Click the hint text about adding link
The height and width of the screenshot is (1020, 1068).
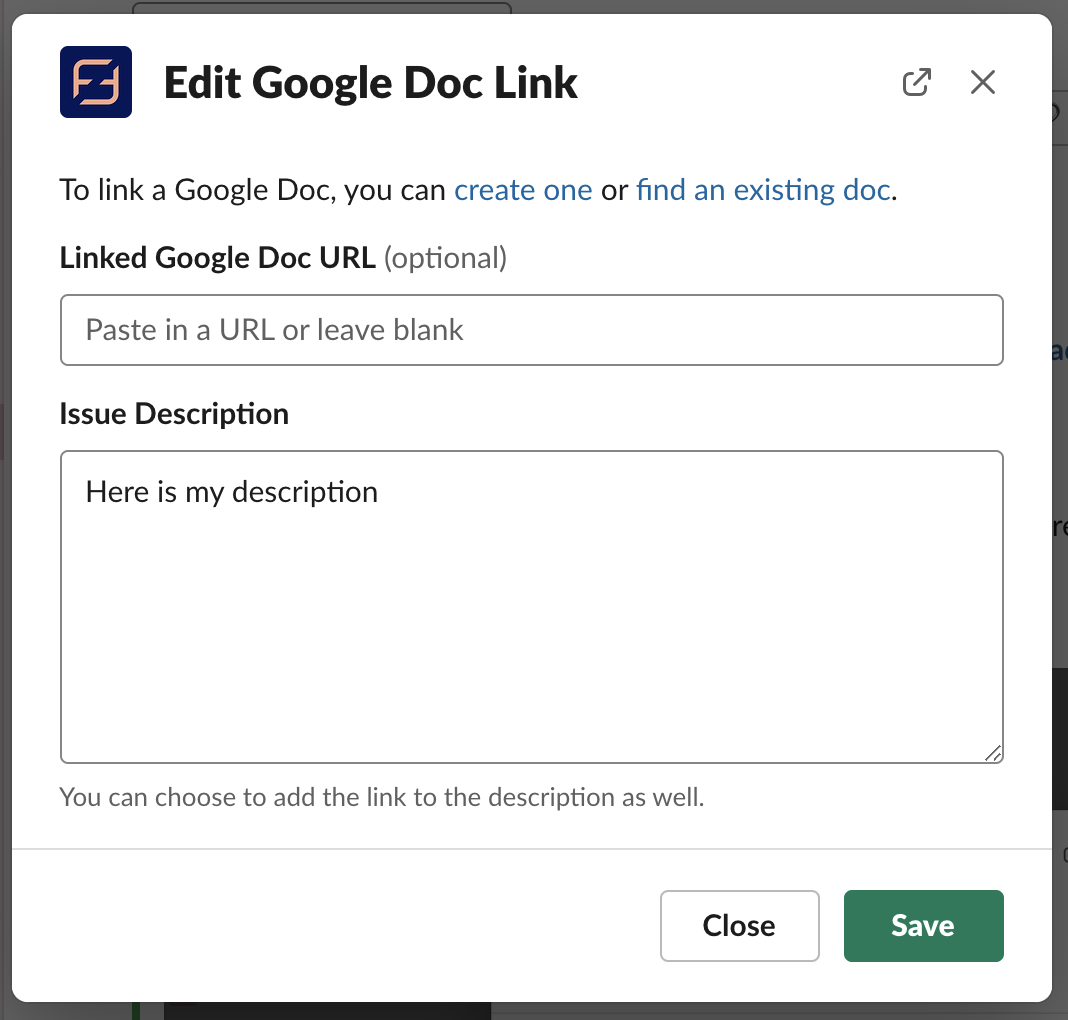click(381, 797)
